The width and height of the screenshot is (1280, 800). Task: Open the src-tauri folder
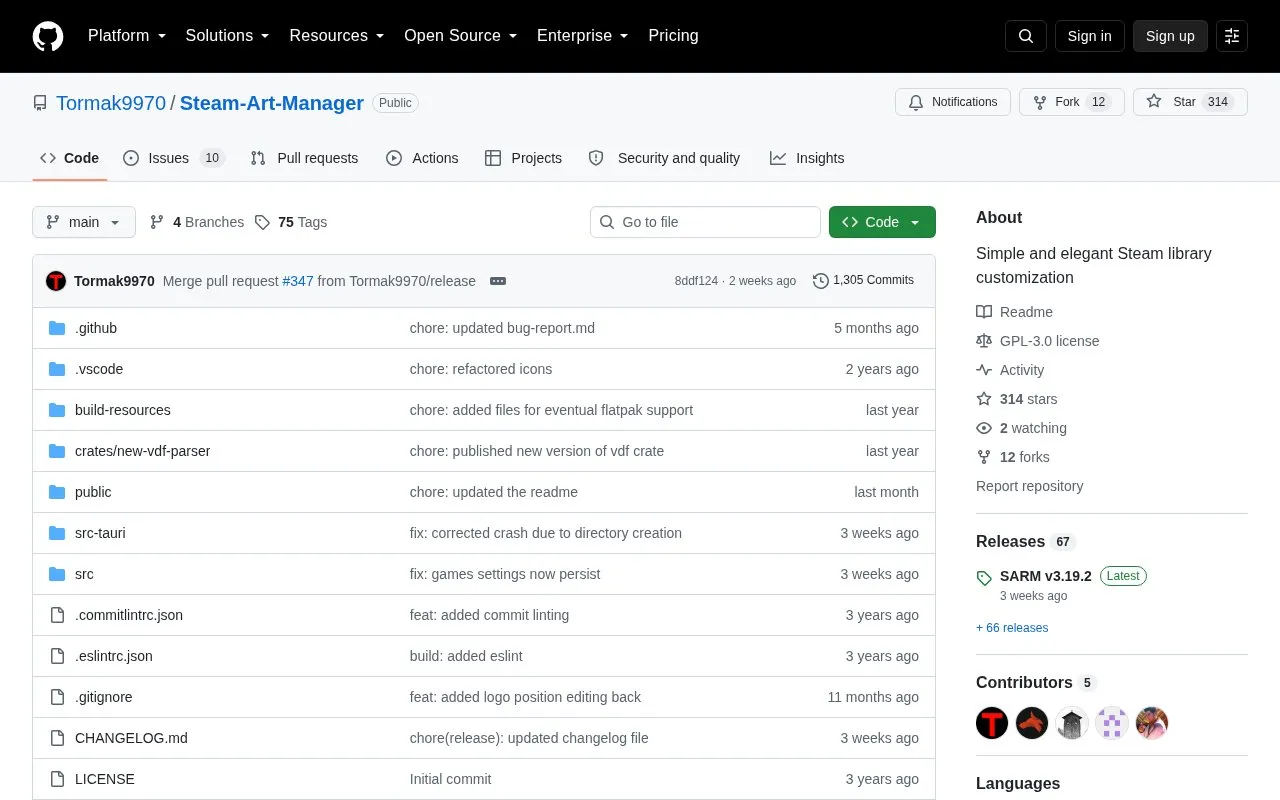[100, 533]
